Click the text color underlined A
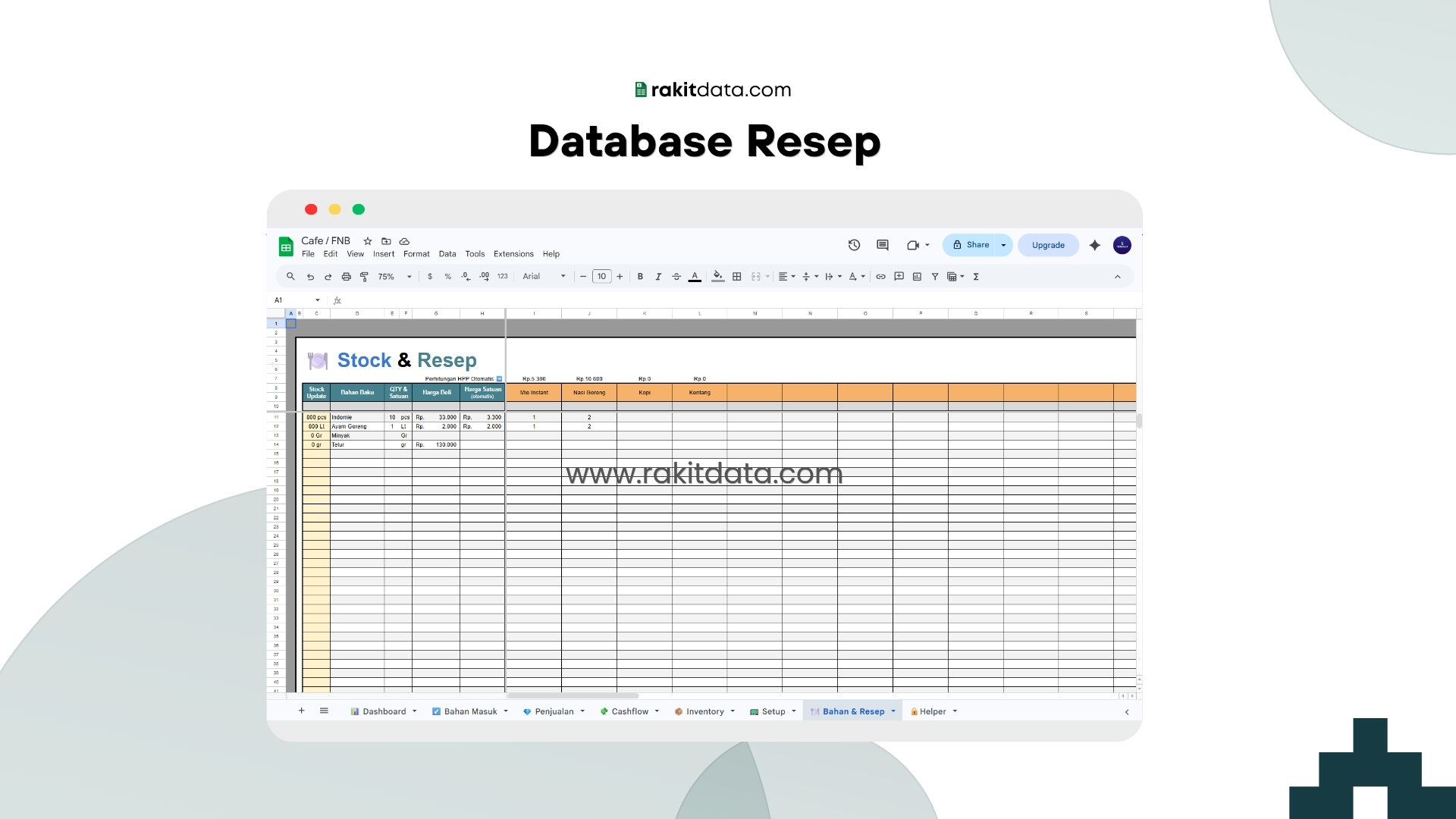This screenshot has width=1456, height=819. tap(695, 277)
